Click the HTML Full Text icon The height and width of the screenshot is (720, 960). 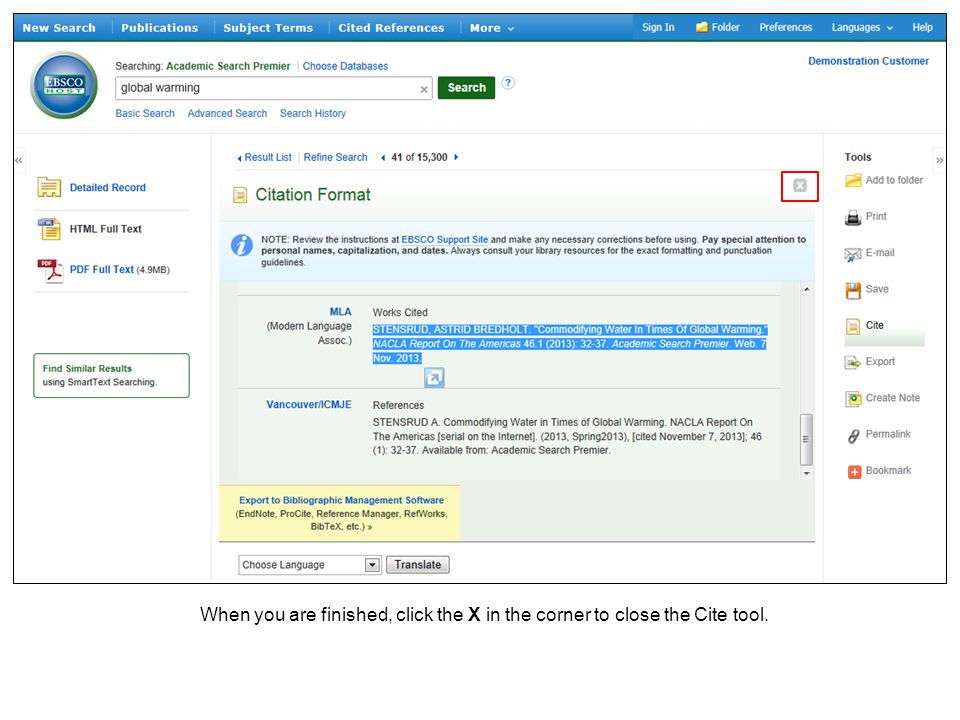(49, 229)
